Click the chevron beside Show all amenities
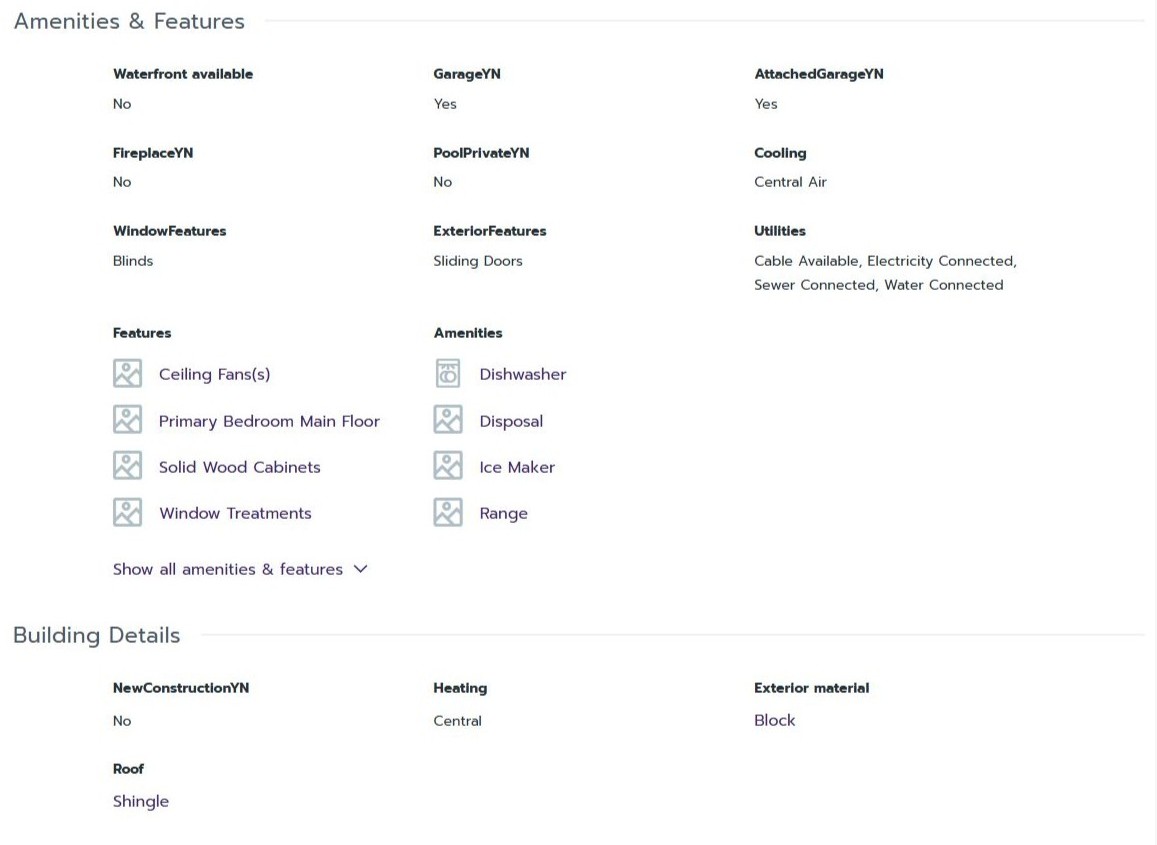Viewport: 1157px width, 845px height. click(361, 569)
